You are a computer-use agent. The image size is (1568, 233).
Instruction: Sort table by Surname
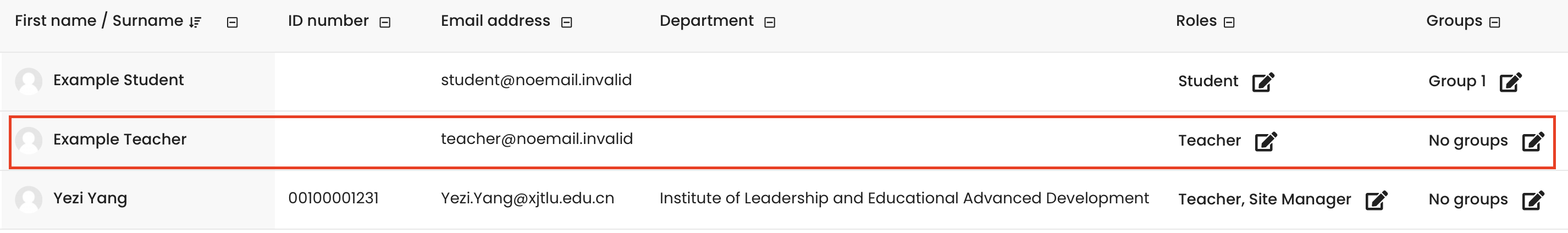pos(148,21)
